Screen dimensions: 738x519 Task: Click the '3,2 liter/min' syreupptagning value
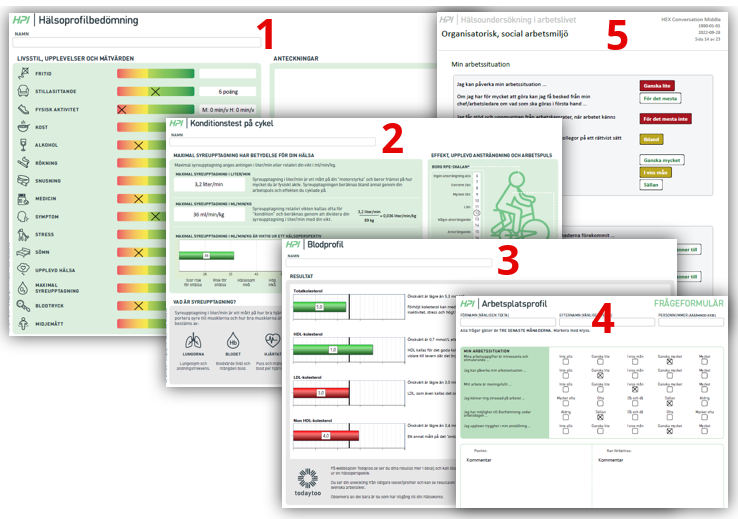209,184
